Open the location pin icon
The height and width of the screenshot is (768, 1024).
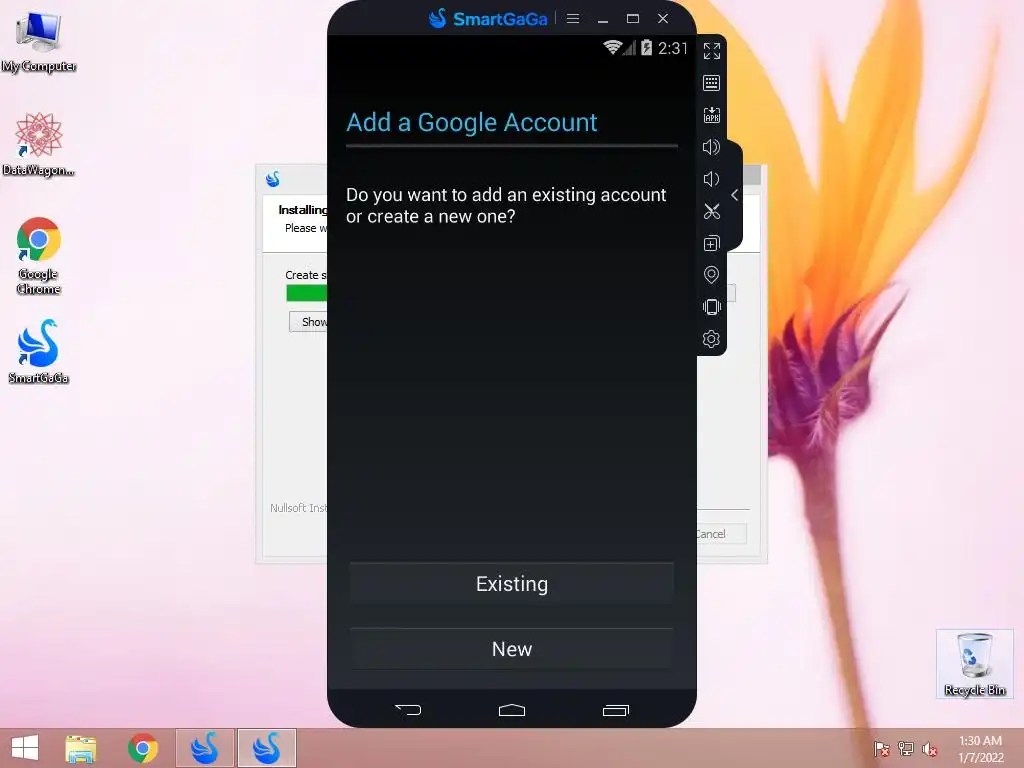coord(711,275)
